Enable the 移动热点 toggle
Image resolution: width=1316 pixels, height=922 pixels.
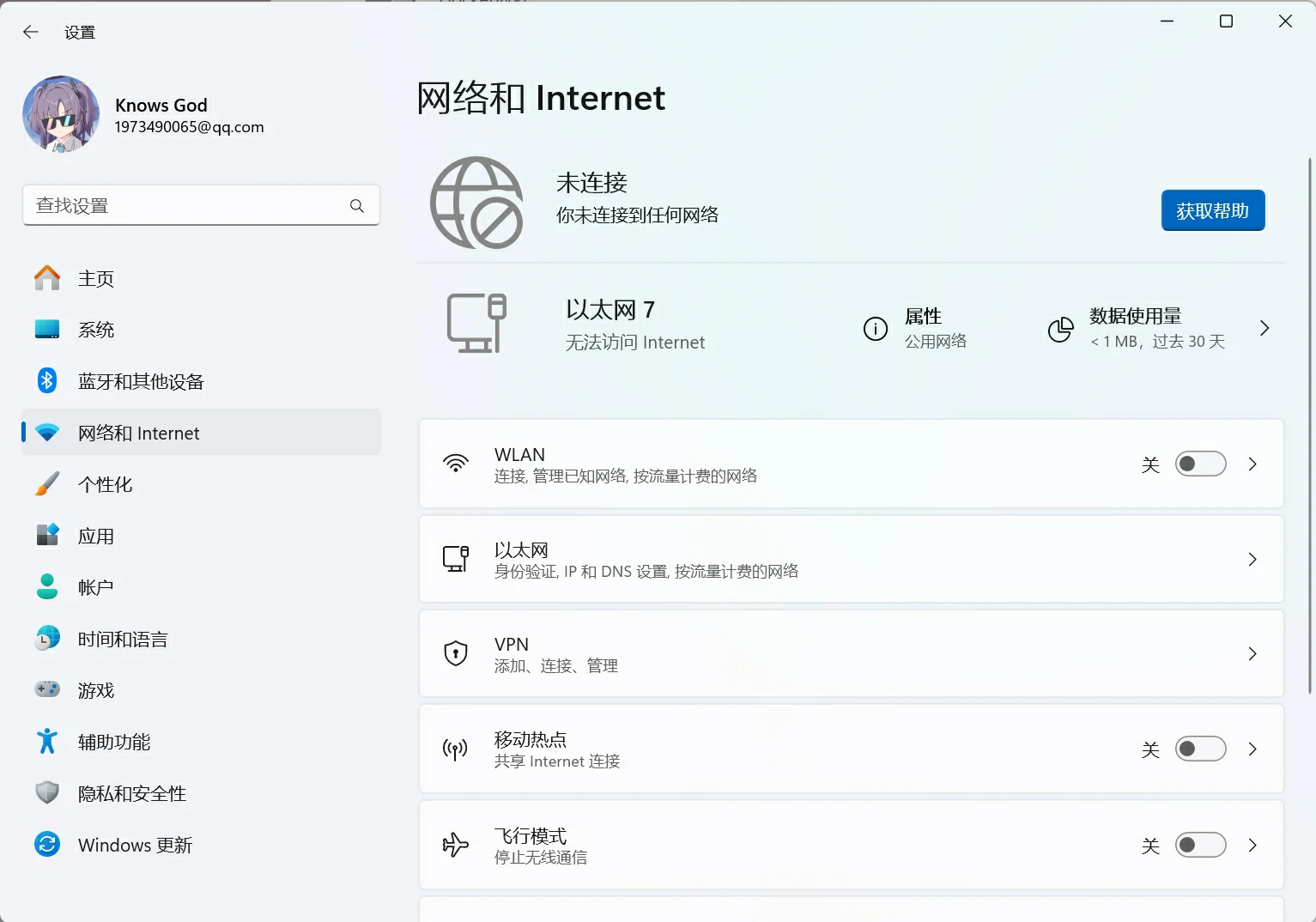[x=1200, y=749]
